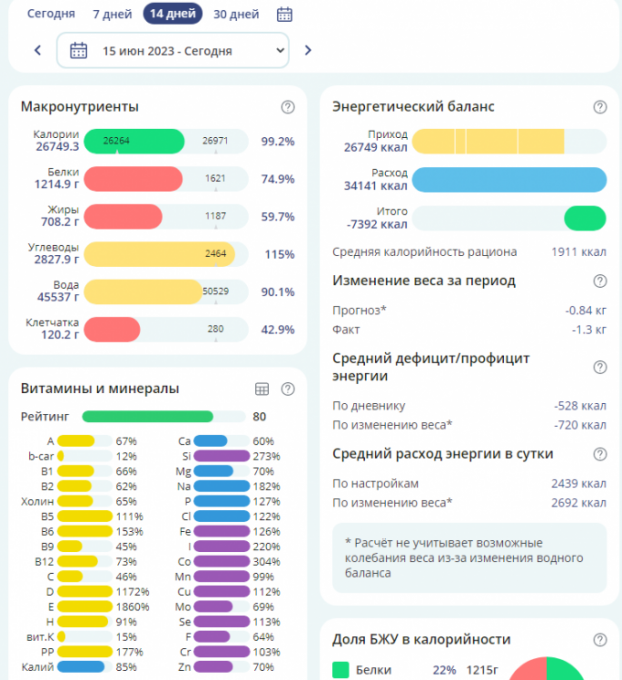Click the blue Расход energy bar
This screenshot has height=680, width=622.
tap(509, 179)
